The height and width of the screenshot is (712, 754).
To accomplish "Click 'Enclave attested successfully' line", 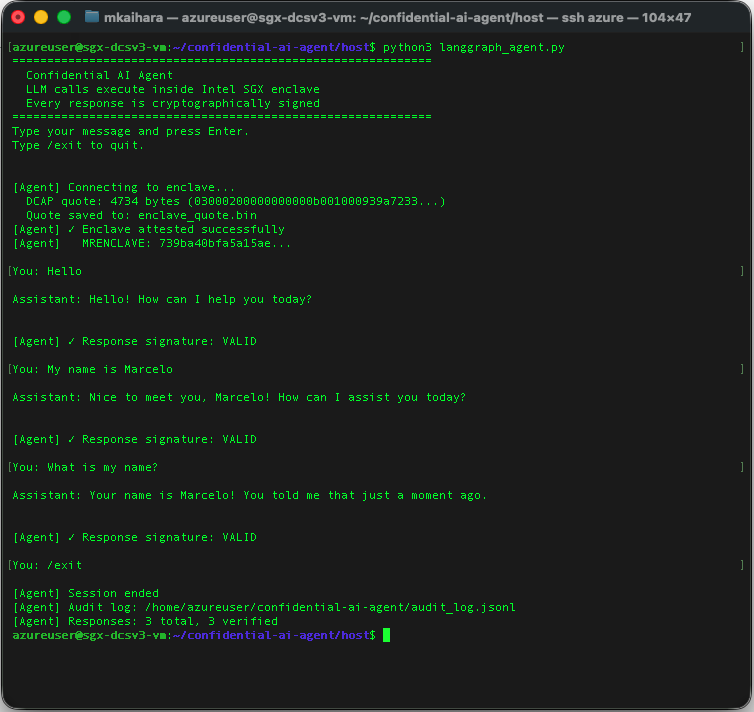I will (149, 229).
